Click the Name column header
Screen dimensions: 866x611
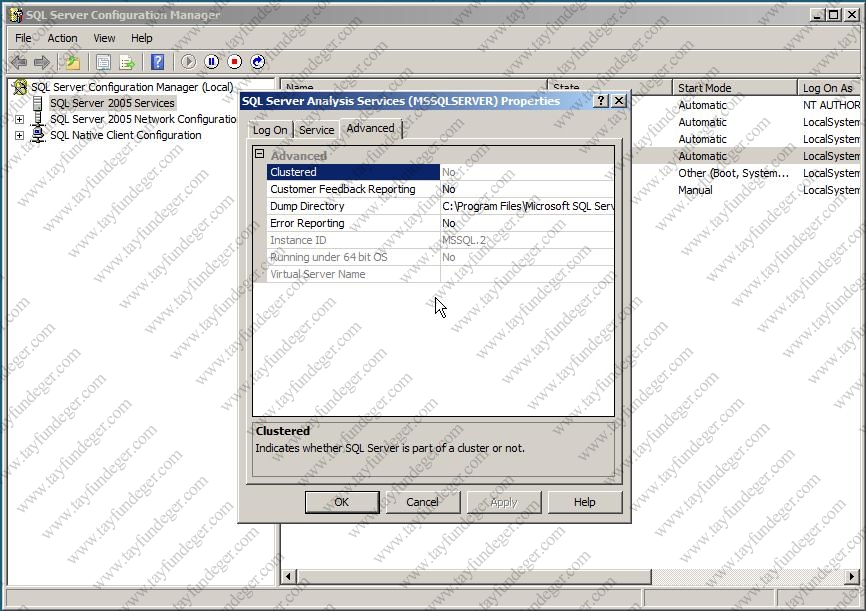point(413,86)
